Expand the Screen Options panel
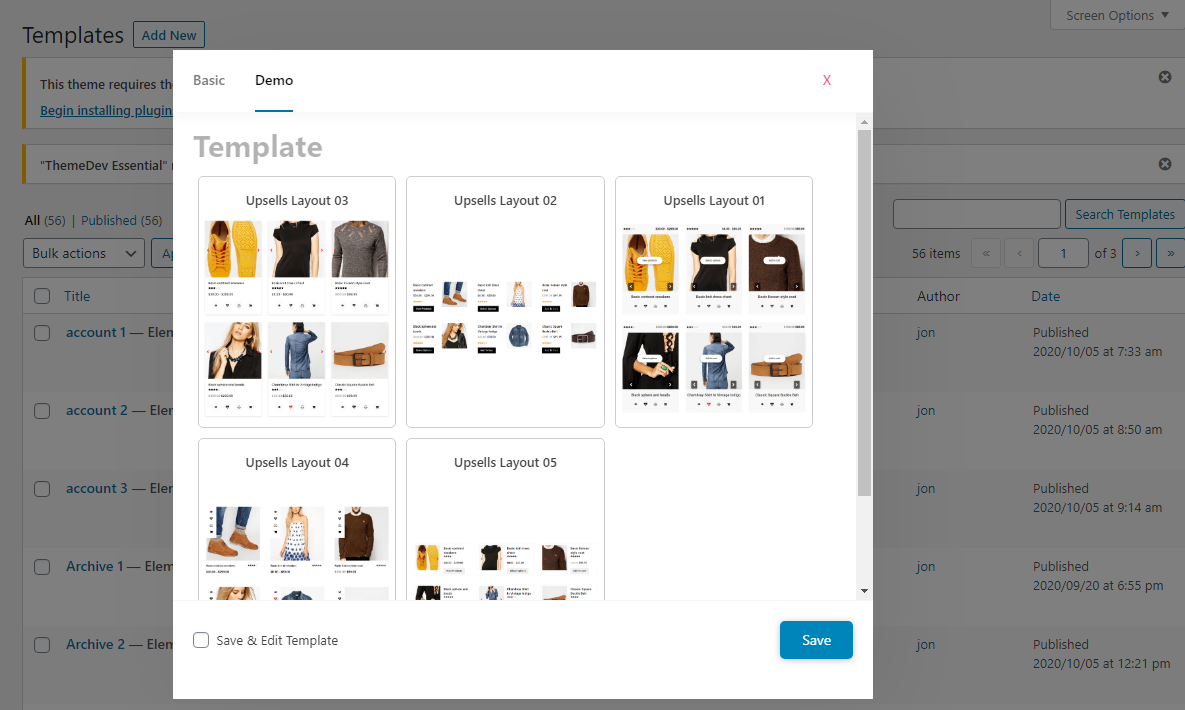The image size is (1185, 710). point(1117,15)
